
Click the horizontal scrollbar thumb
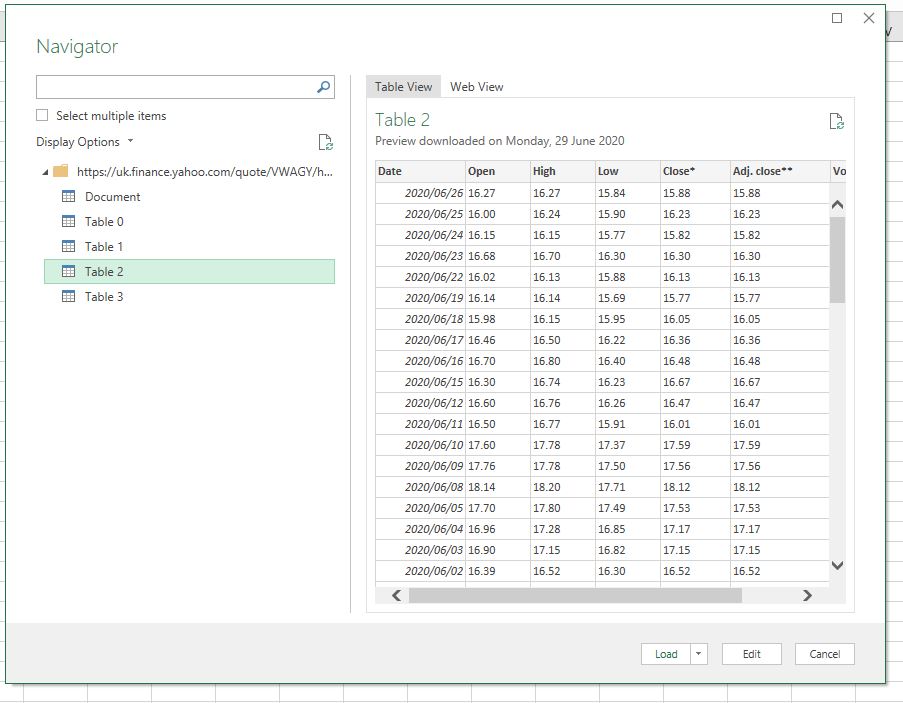pyautogui.click(x=575, y=595)
